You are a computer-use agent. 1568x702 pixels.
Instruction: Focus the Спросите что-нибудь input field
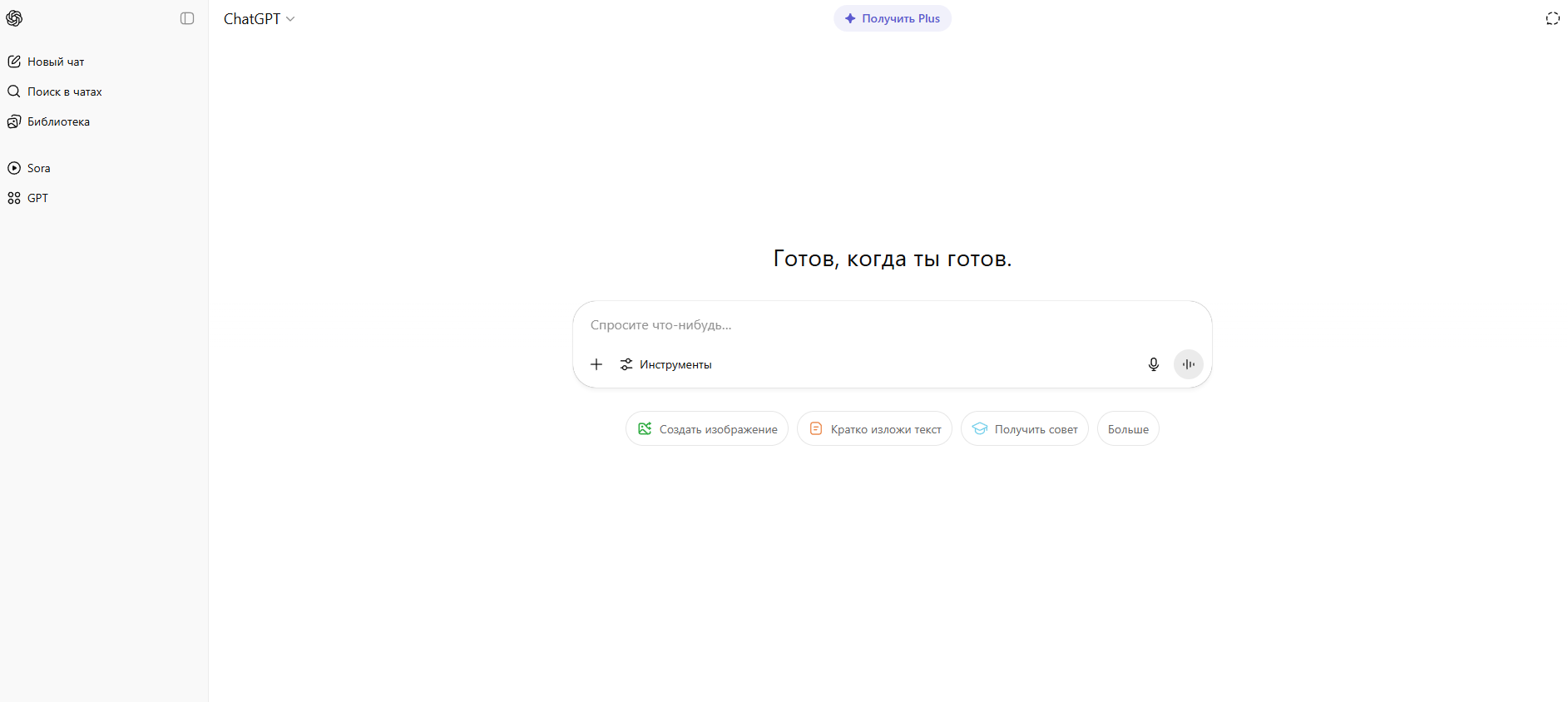pos(892,324)
